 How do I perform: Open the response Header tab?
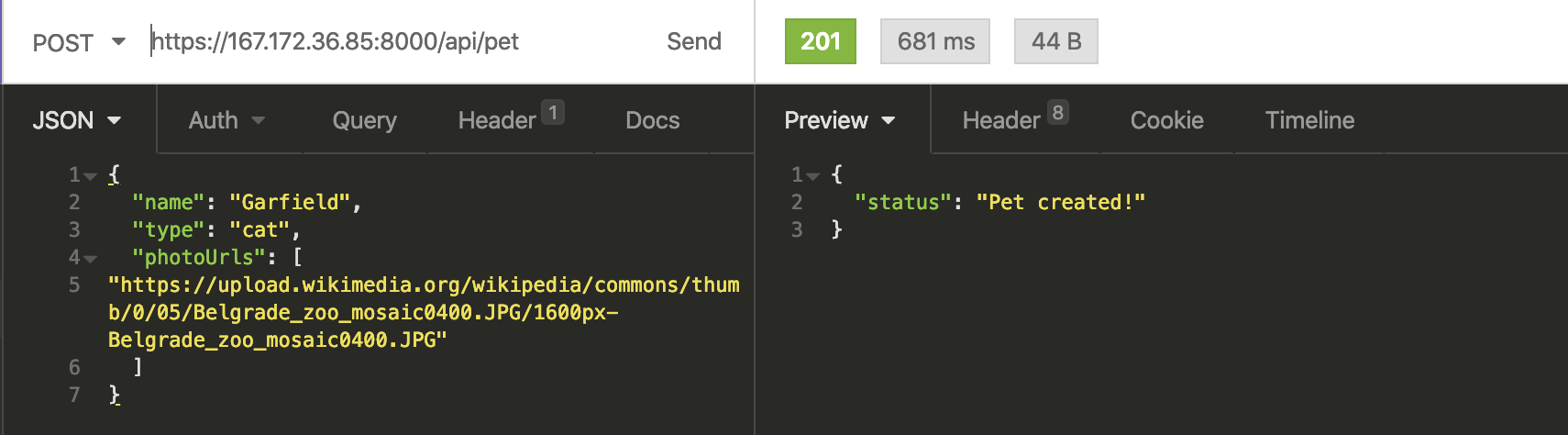[x=1015, y=118]
